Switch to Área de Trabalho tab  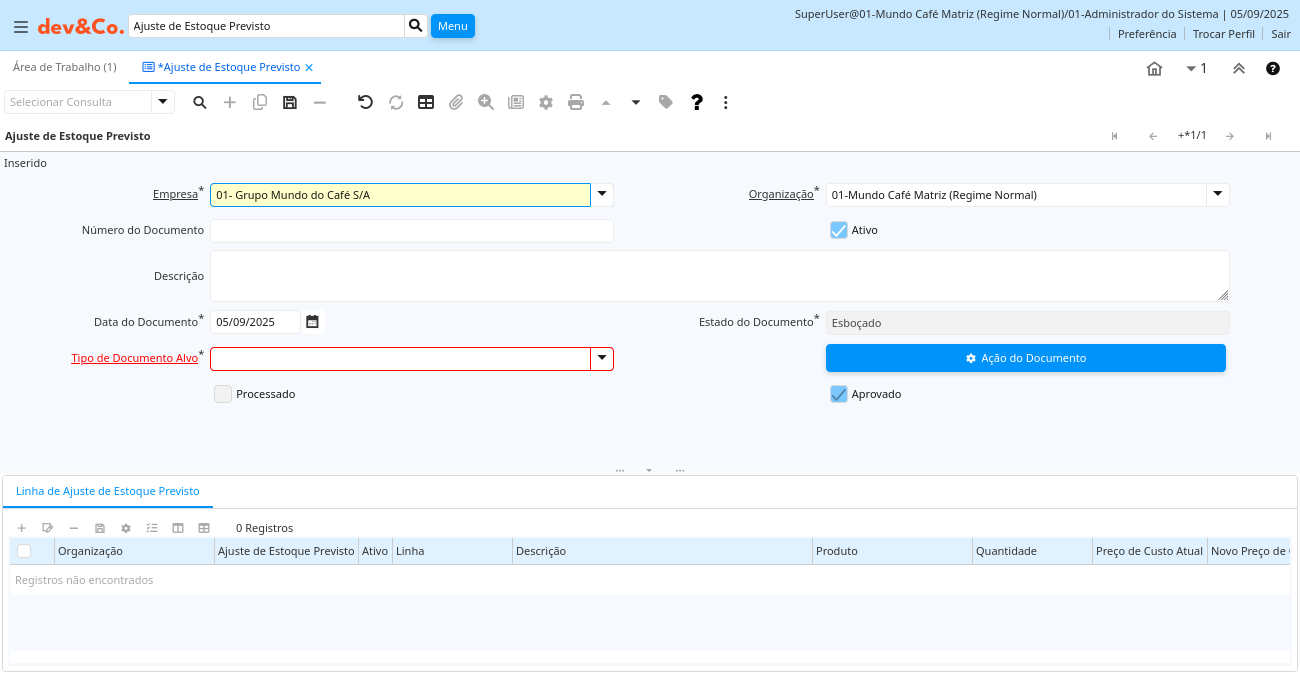pyautogui.click(x=64, y=67)
